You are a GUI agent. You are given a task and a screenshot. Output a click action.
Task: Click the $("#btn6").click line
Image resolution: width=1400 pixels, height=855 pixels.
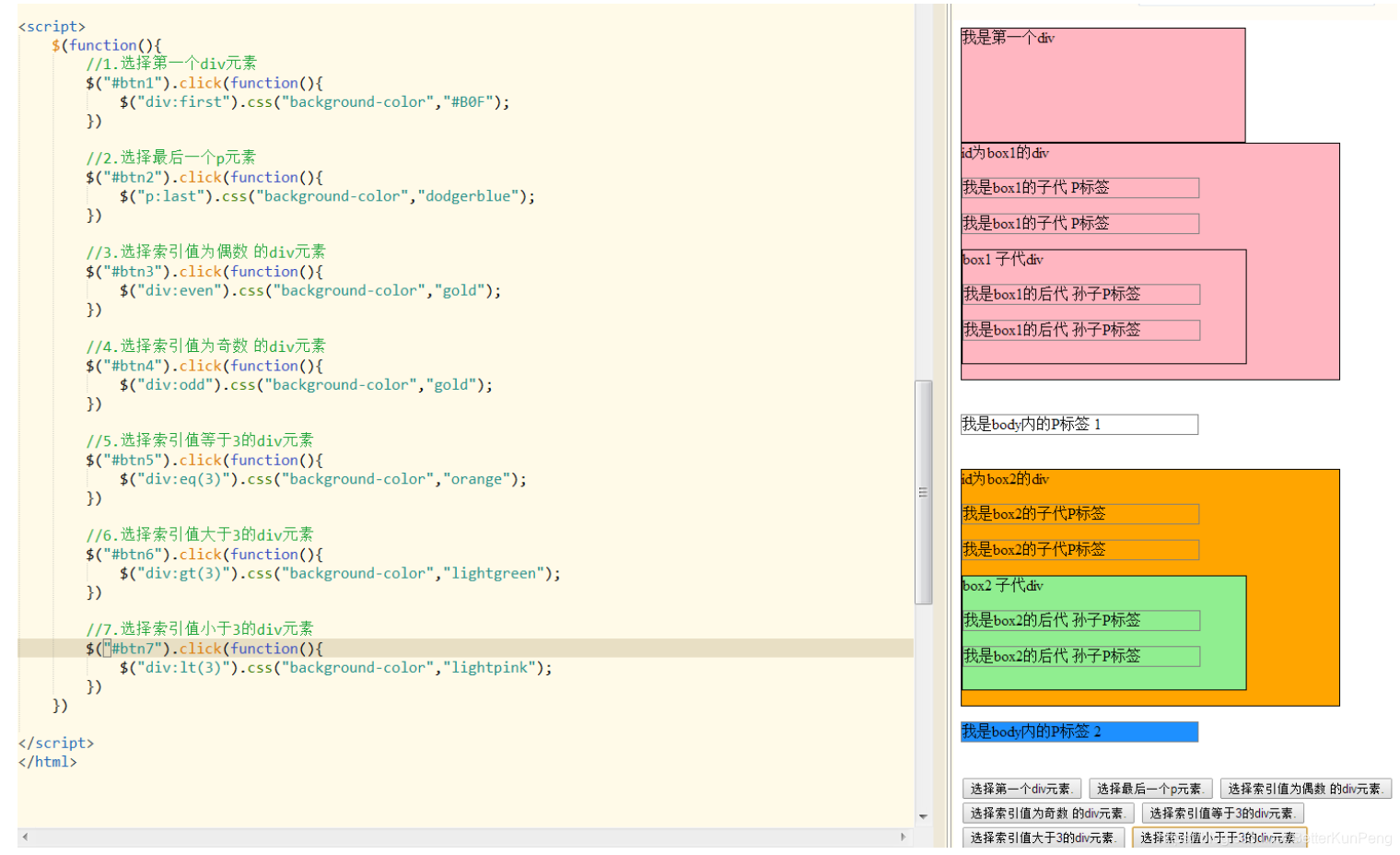204,555
